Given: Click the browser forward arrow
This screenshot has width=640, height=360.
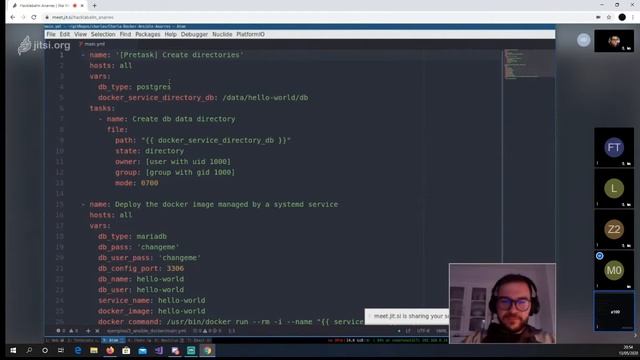Looking at the screenshot, I should pyautogui.click(x=23, y=17).
